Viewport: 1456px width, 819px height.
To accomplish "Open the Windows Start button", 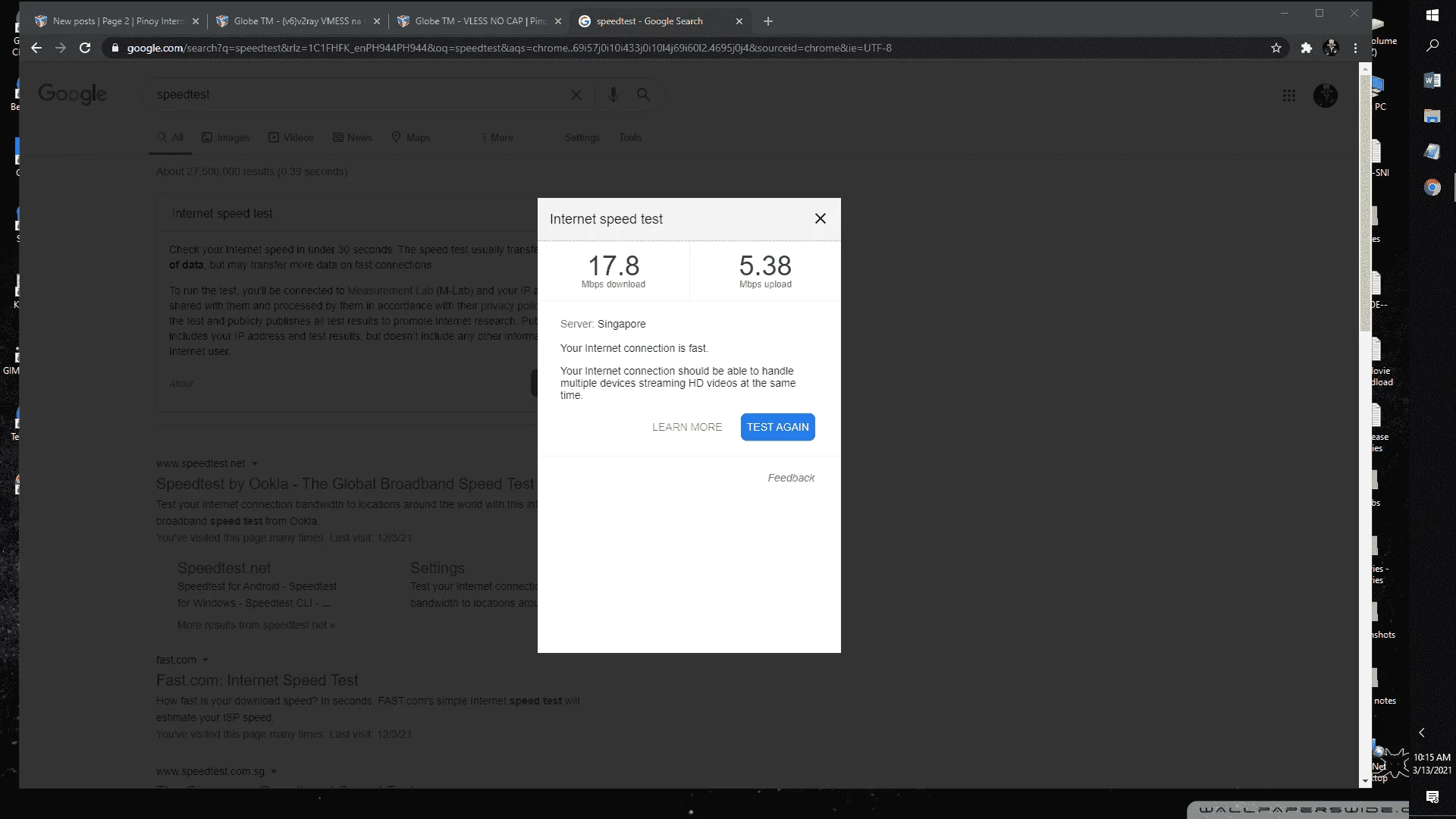I will pos(1432,15).
